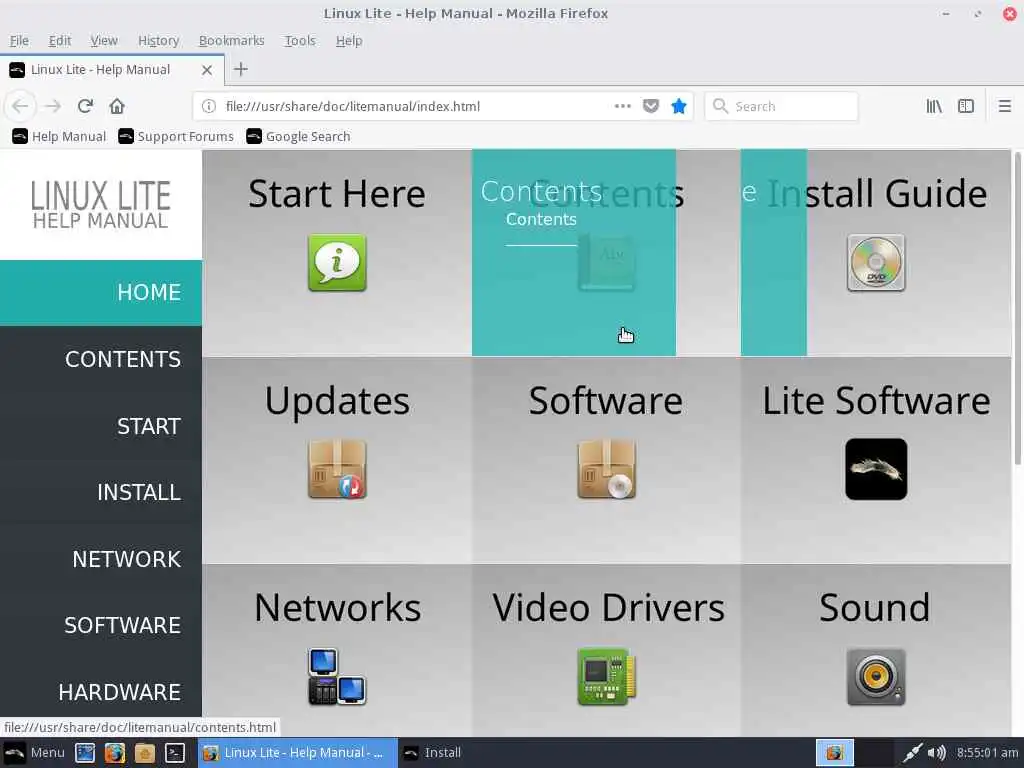Toggle the bookmark star
Image resolution: width=1024 pixels, height=768 pixels.
pyautogui.click(x=679, y=106)
